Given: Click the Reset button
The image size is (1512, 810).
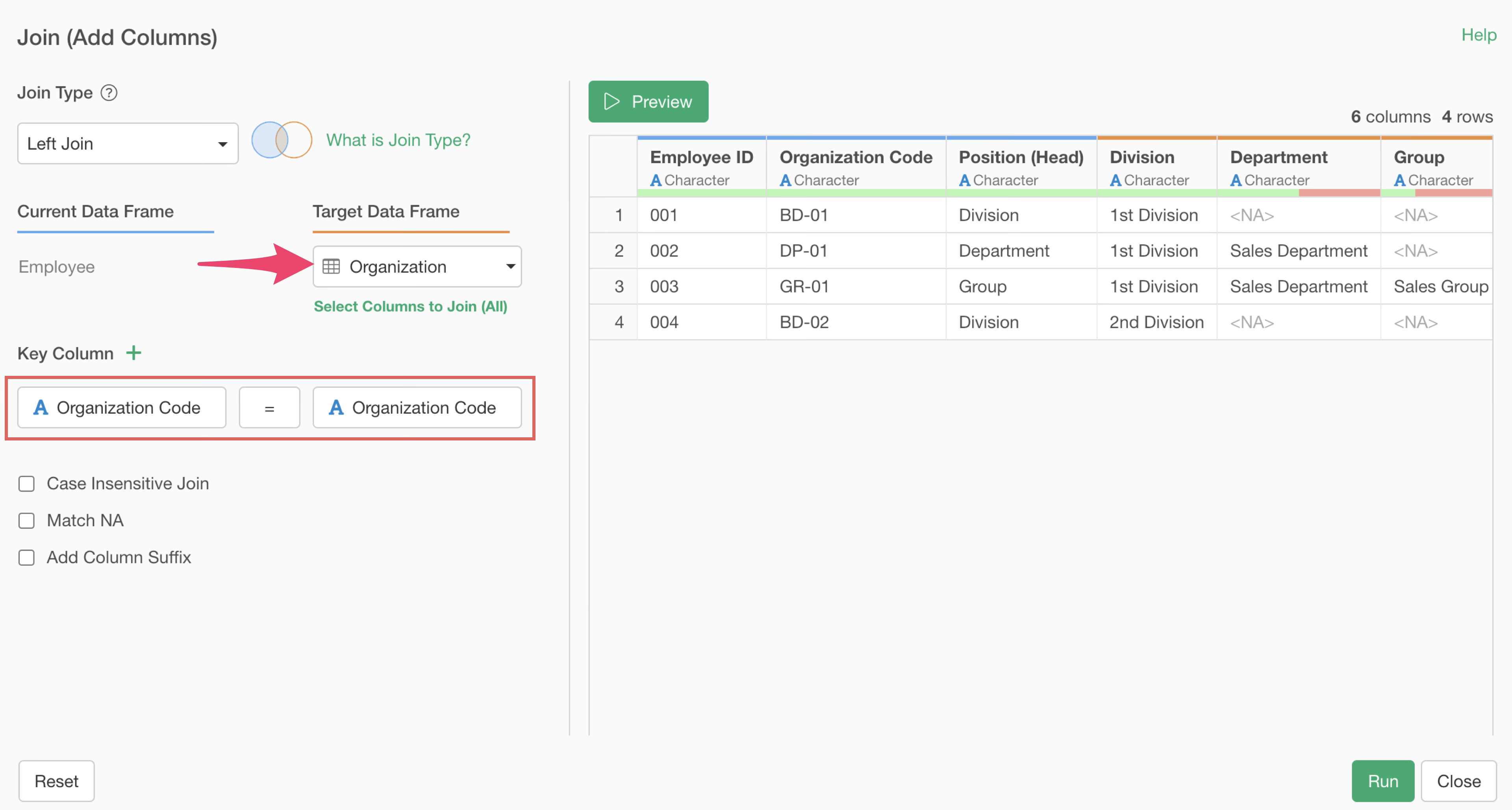Looking at the screenshot, I should [x=56, y=781].
